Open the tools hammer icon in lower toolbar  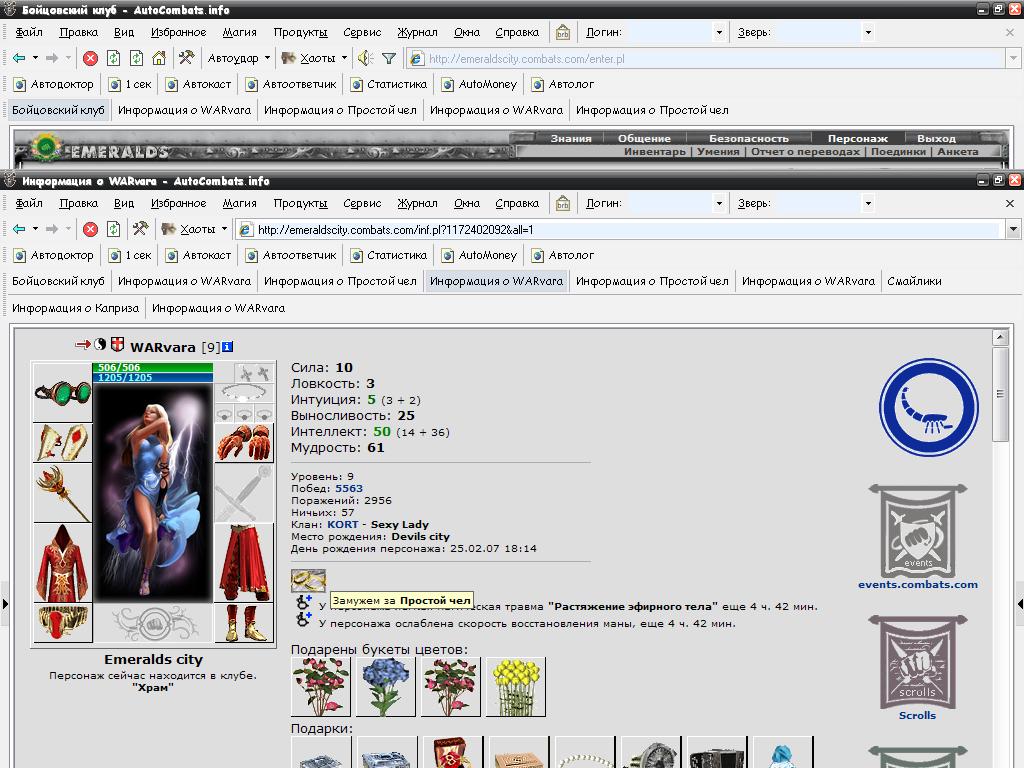point(140,229)
